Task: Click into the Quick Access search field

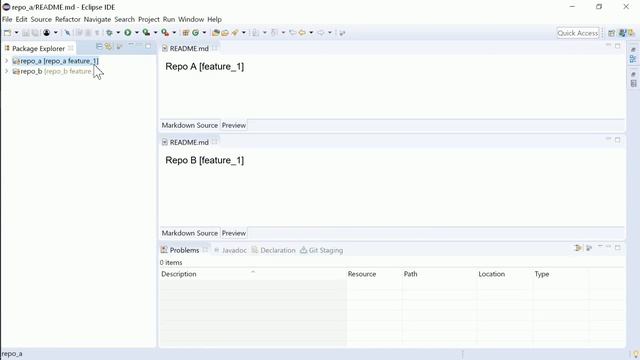Action: coord(578,33)
